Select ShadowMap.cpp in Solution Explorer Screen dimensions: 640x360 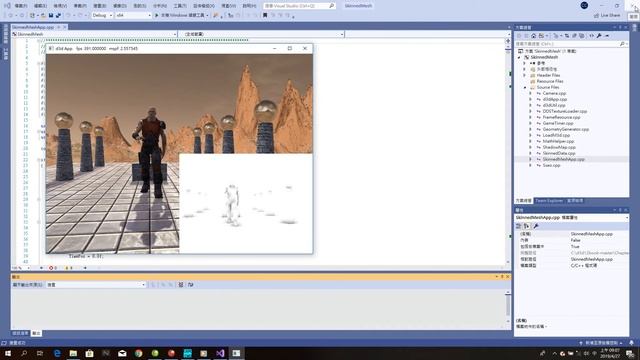(559, 147)
